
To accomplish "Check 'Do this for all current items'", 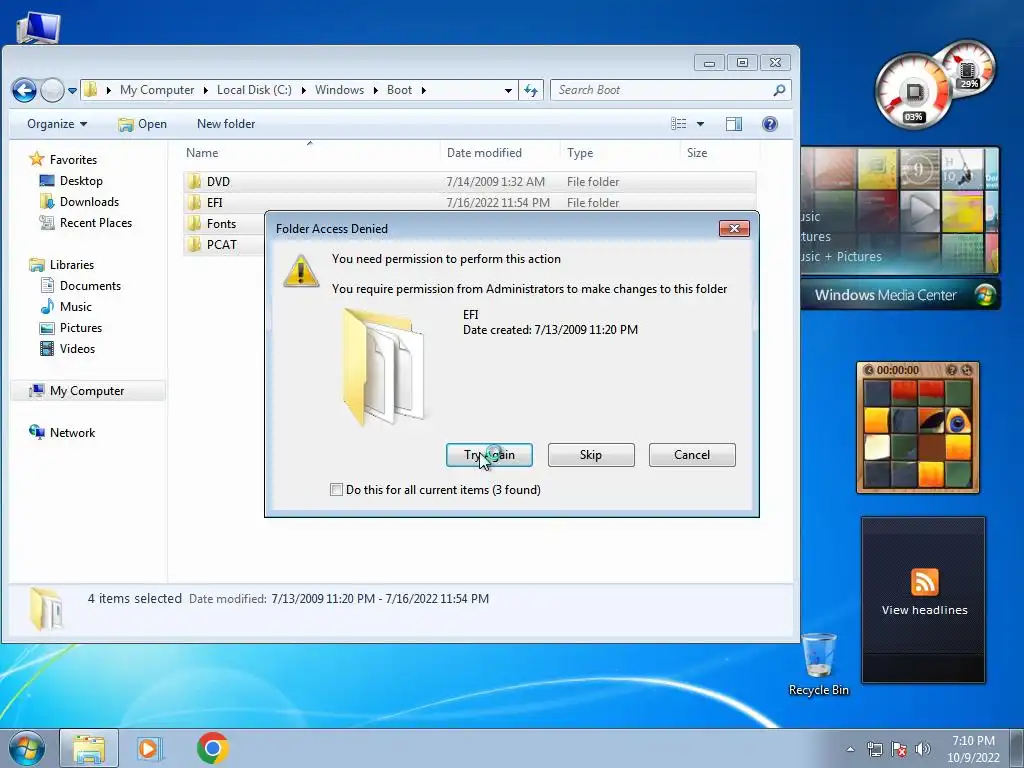I will pyautogui.click(x=336, y=490).
